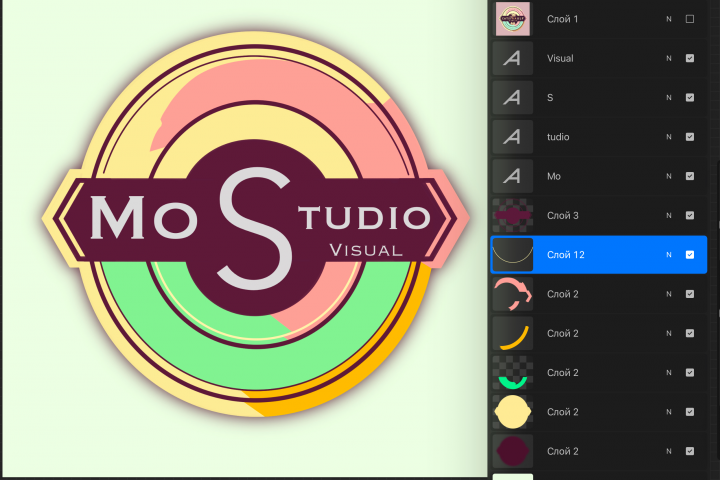Open blend mode N of Mo layer
Screen dimensions: 720x480
pyautogui.click(x=669, y=176)
